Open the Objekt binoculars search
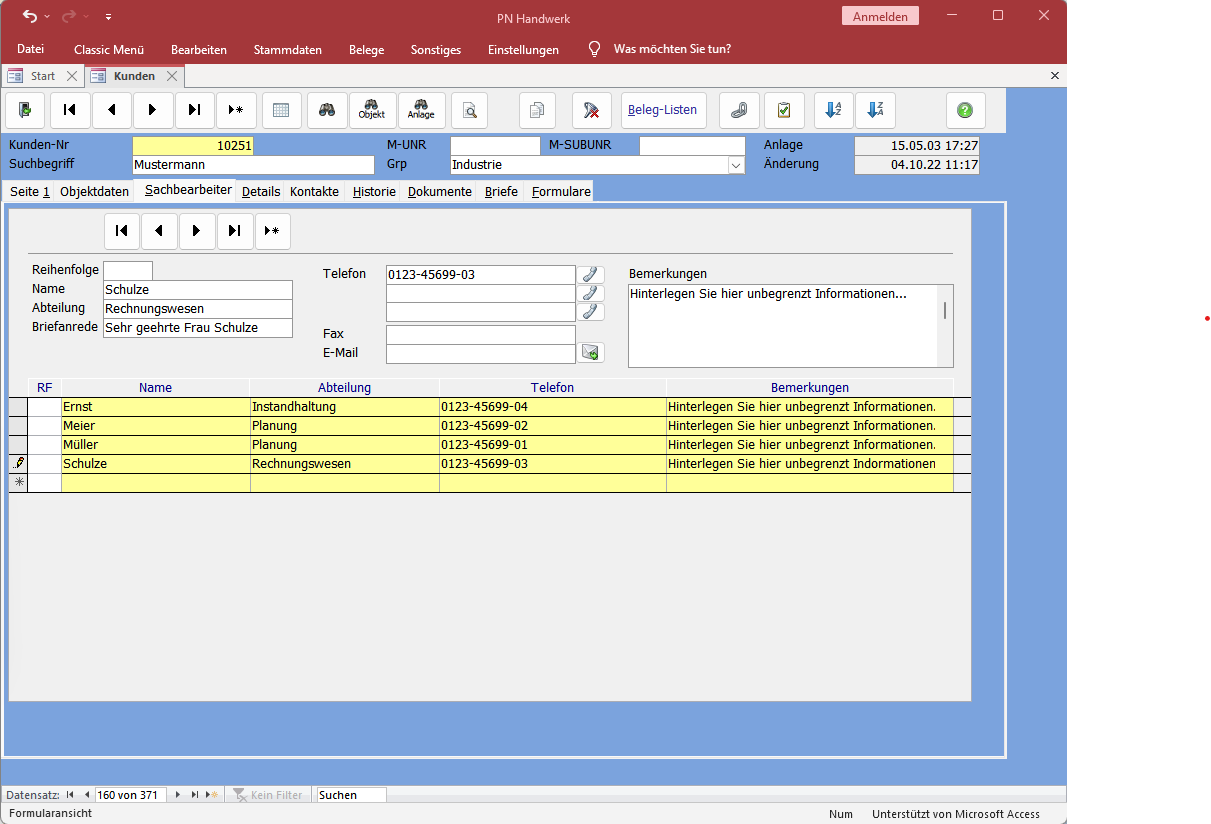1211x824 pixels. [371, 110]
